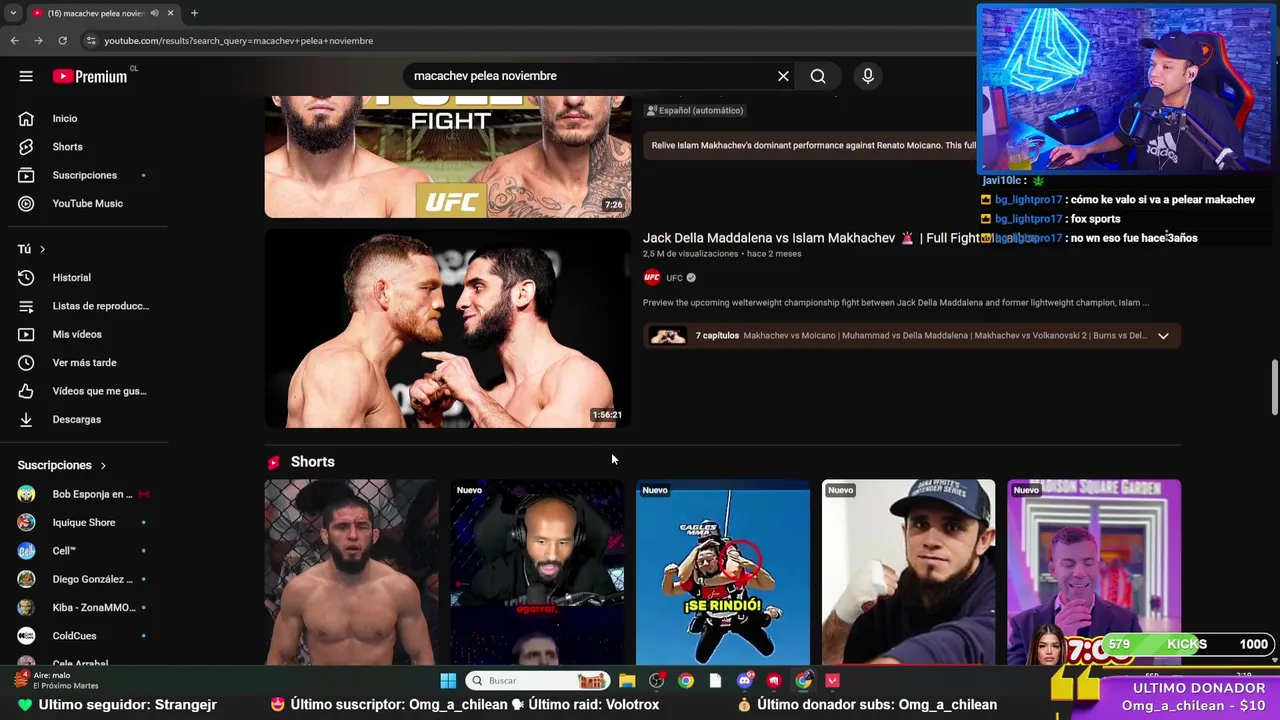Expand the Suscripciones section header chevron

pyautogui.click(x=102, y=465)
